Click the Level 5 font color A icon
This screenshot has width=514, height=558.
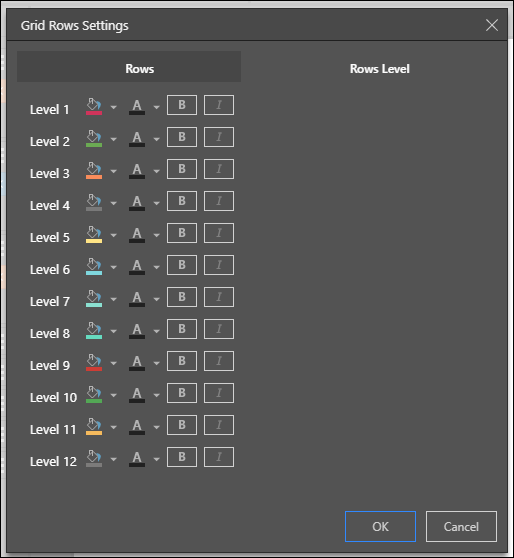point(137,235)
